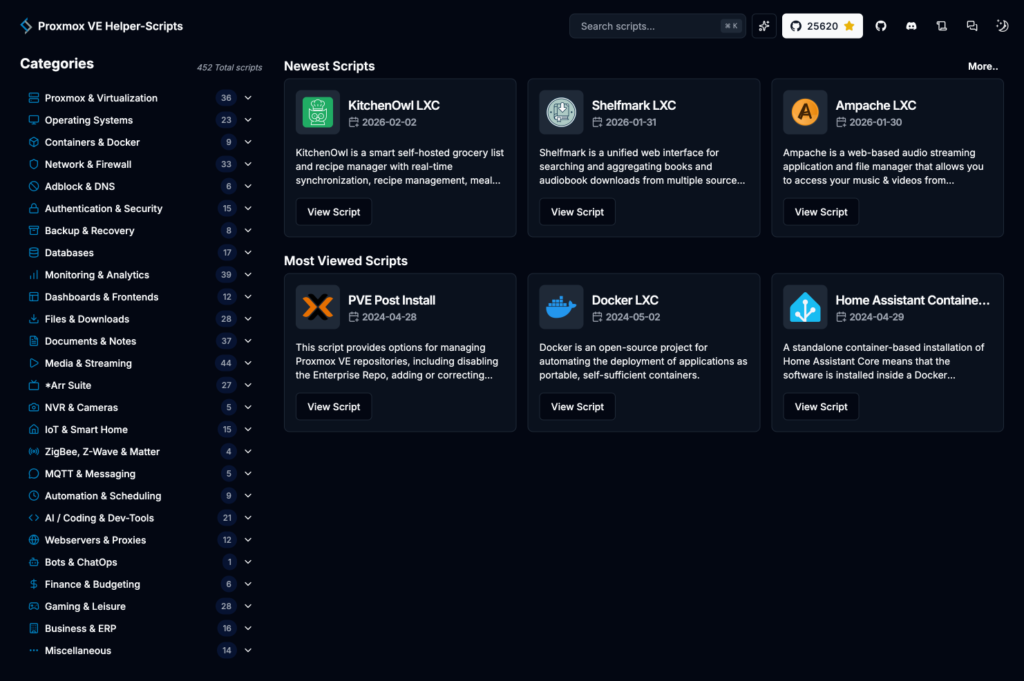Click the sparkles icon beside search

pyautogui.click(x=764, y=26)
